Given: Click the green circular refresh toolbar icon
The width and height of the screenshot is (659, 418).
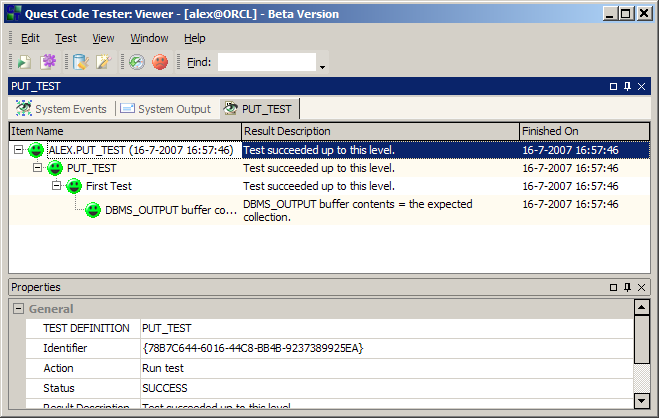Looking at the screenshot, I should pyautogui.click(x=136, y=62).
